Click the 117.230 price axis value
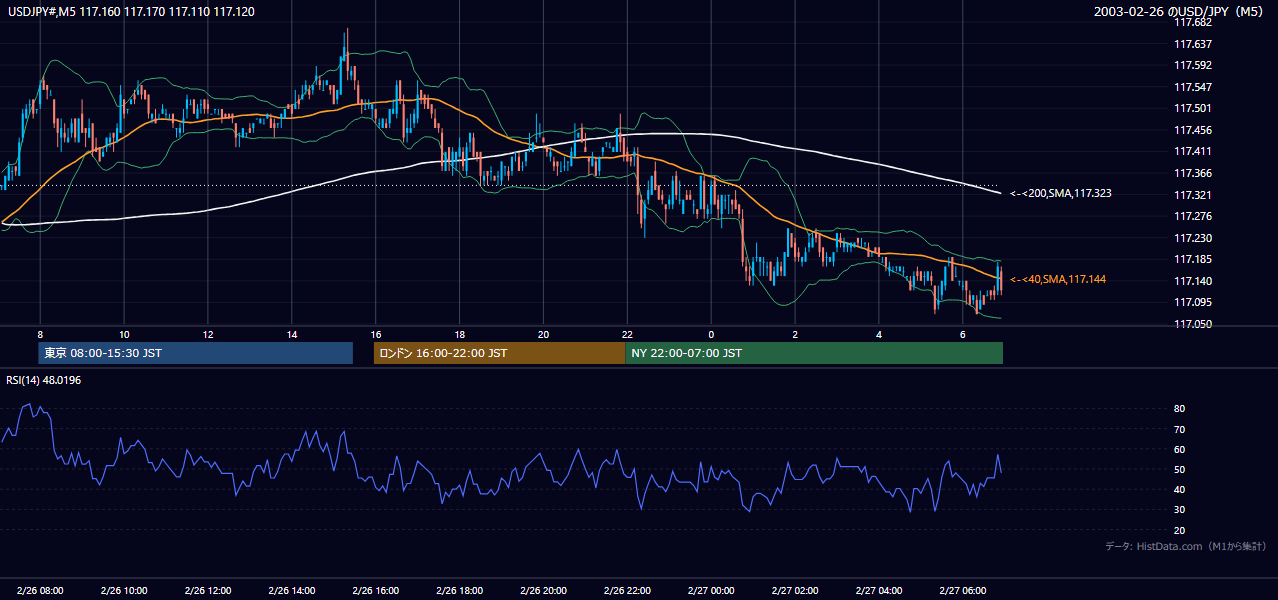1278x600 pixels. [x=1192, y=238]
